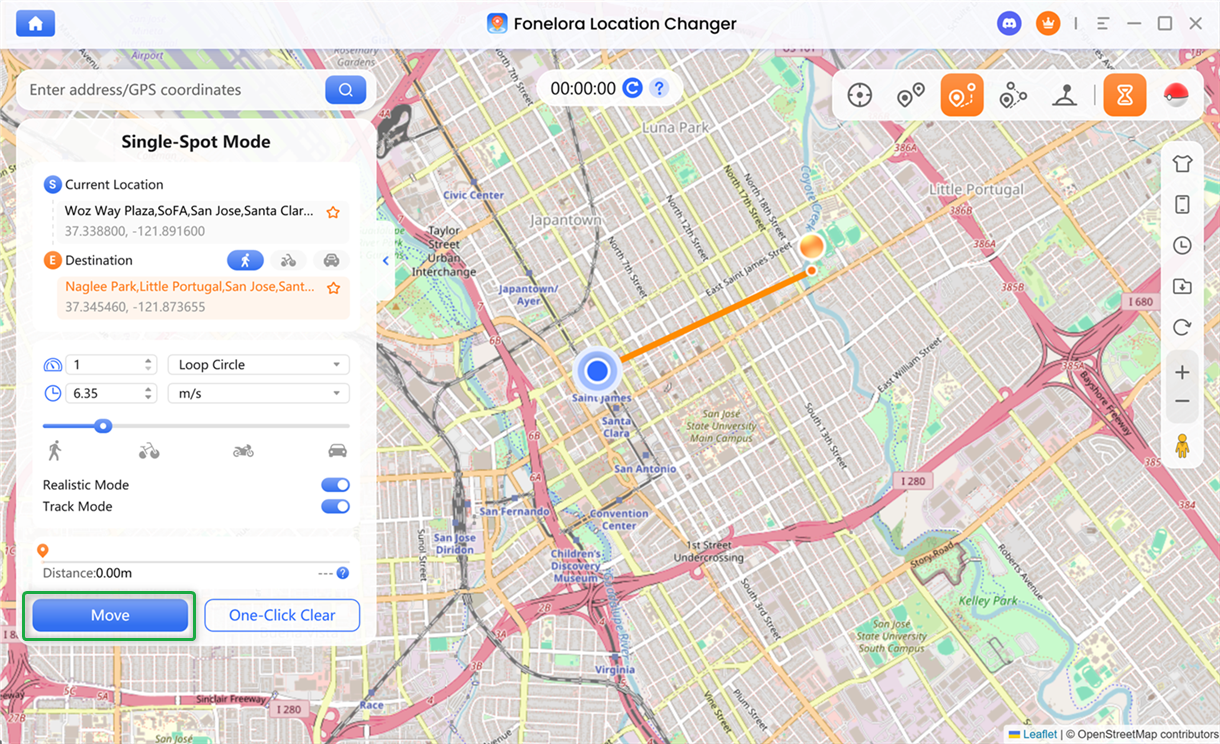
Task: Open Distance help question mark icon
Action: tap(342, 573)
